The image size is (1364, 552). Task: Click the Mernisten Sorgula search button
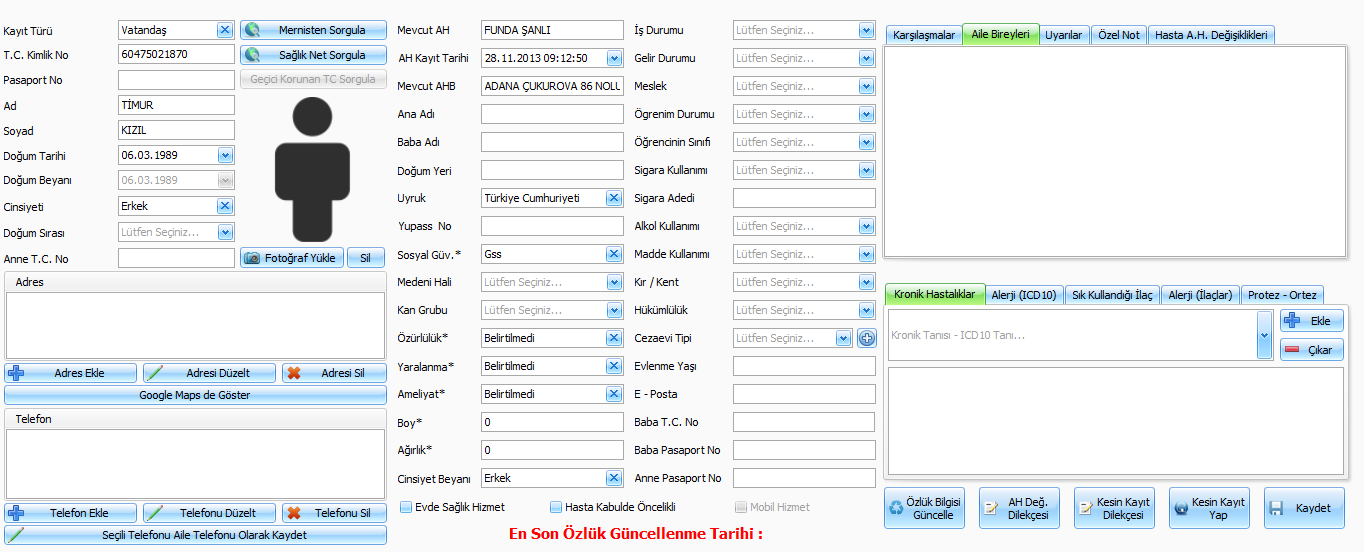click(x=313, y=31)
